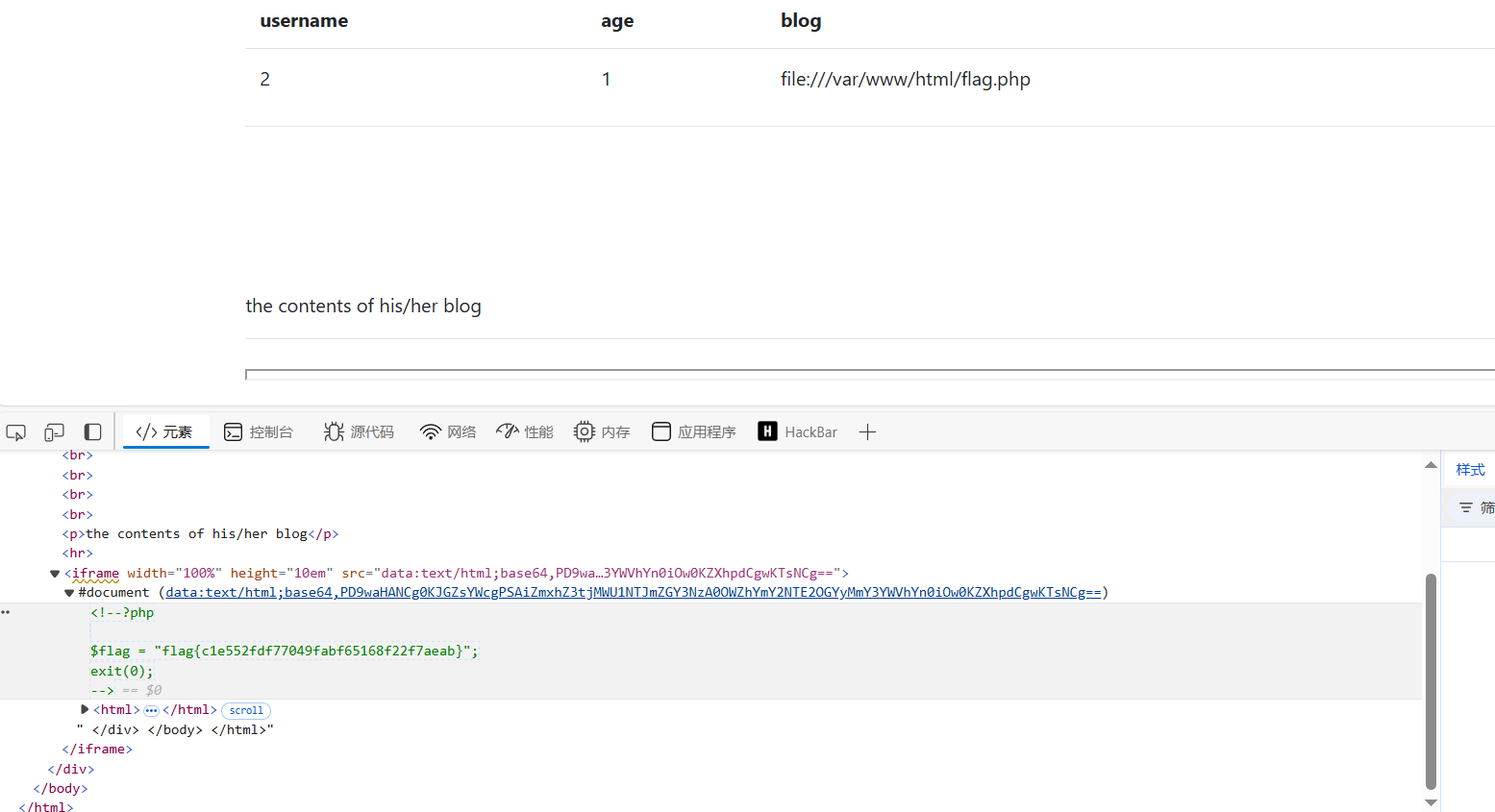Collapse the #document node triangle
The image size is (1495, 812).
[69, 593]
